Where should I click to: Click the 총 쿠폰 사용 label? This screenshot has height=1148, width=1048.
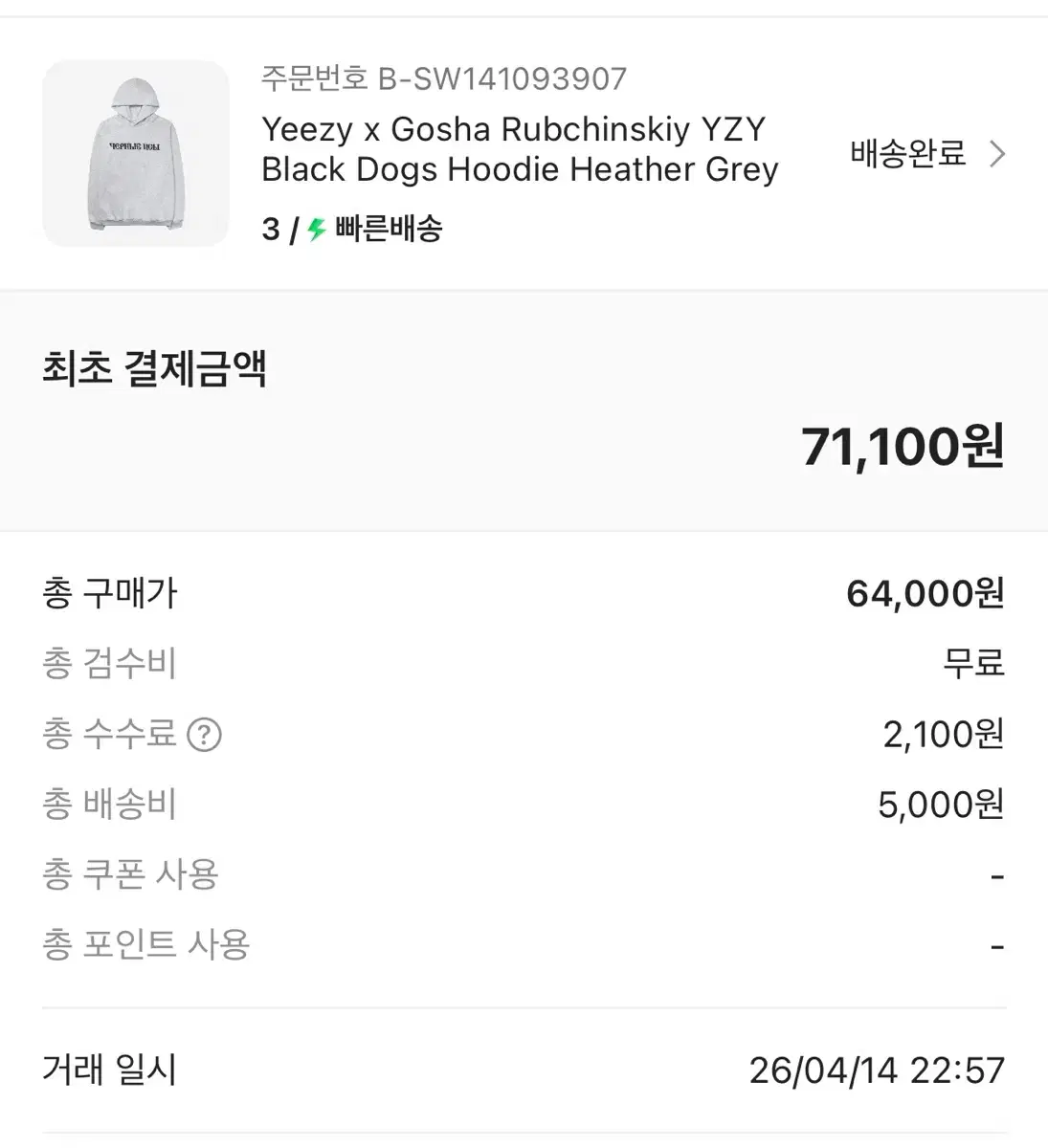click(x=131, y=874)
